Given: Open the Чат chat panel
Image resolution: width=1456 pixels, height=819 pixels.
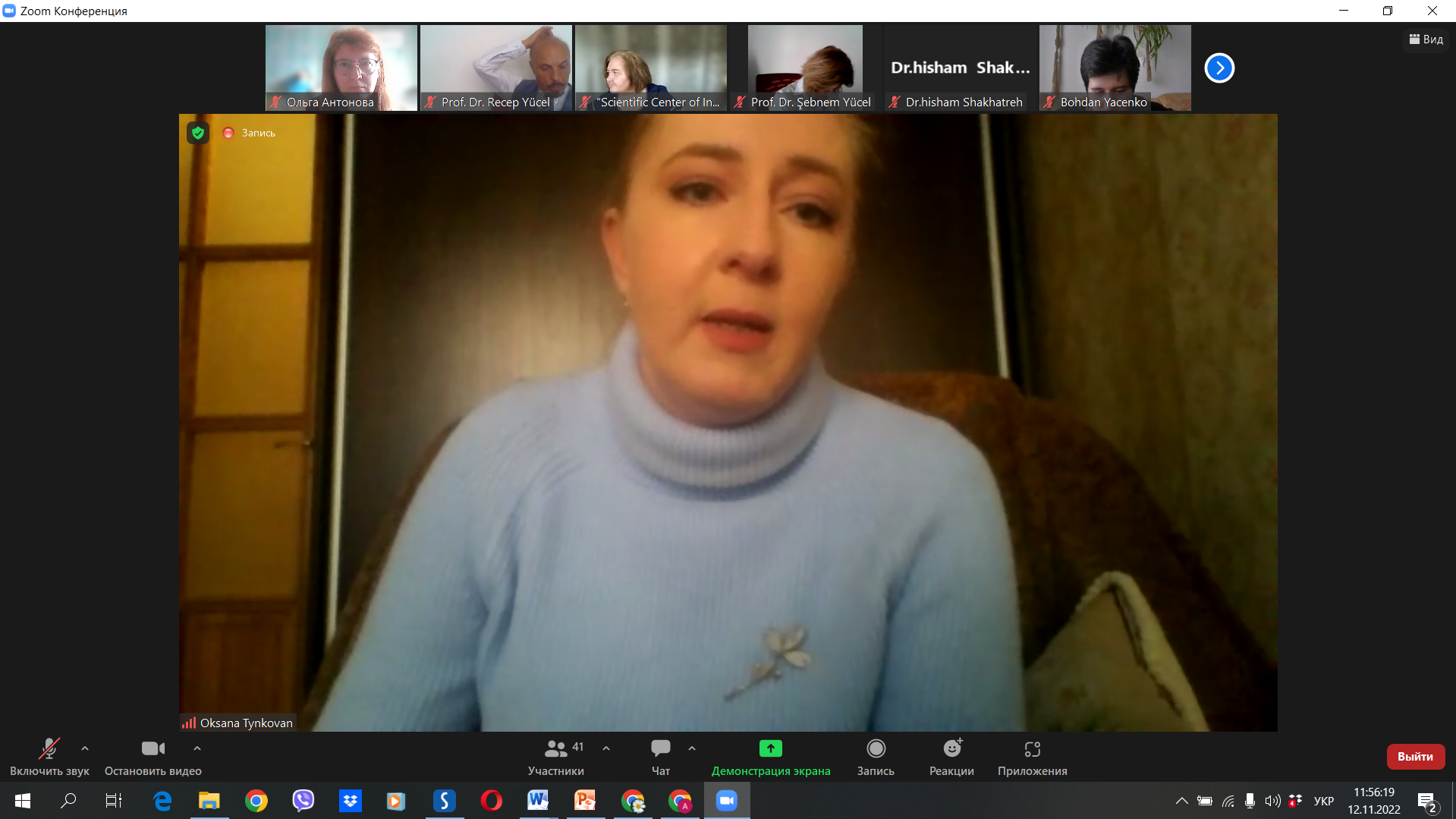Looking at the screenshot, I should pos(661,757).
